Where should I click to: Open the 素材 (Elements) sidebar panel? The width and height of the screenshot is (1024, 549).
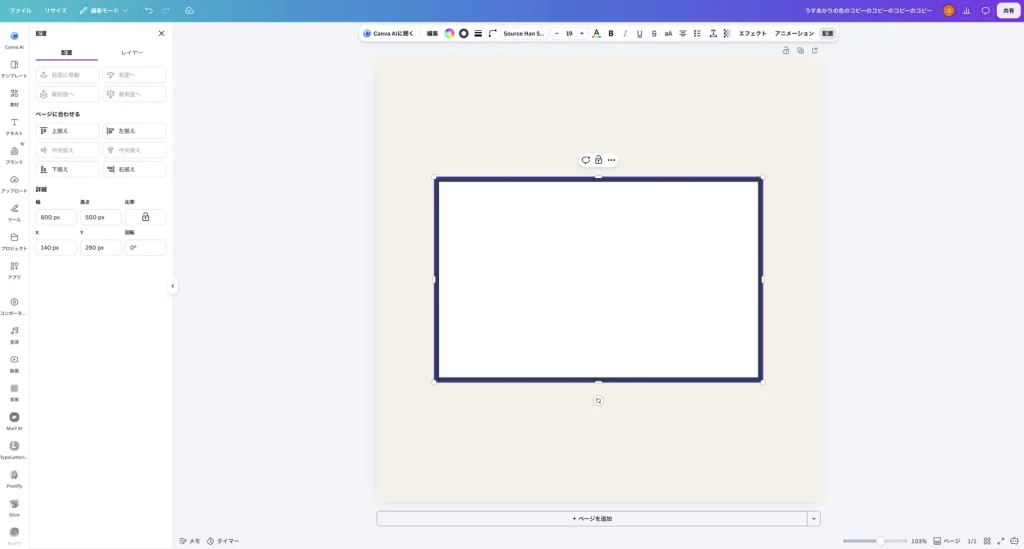coord(14,97)
